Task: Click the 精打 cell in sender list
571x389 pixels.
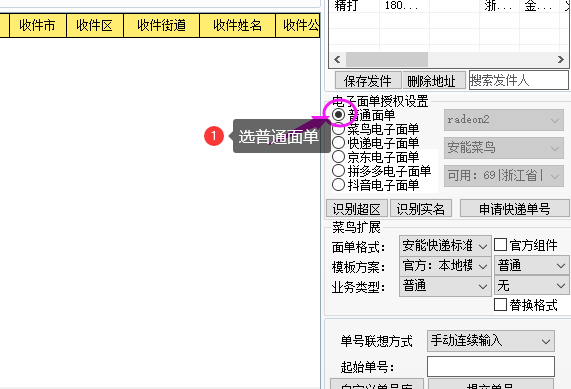Action: 354,6
